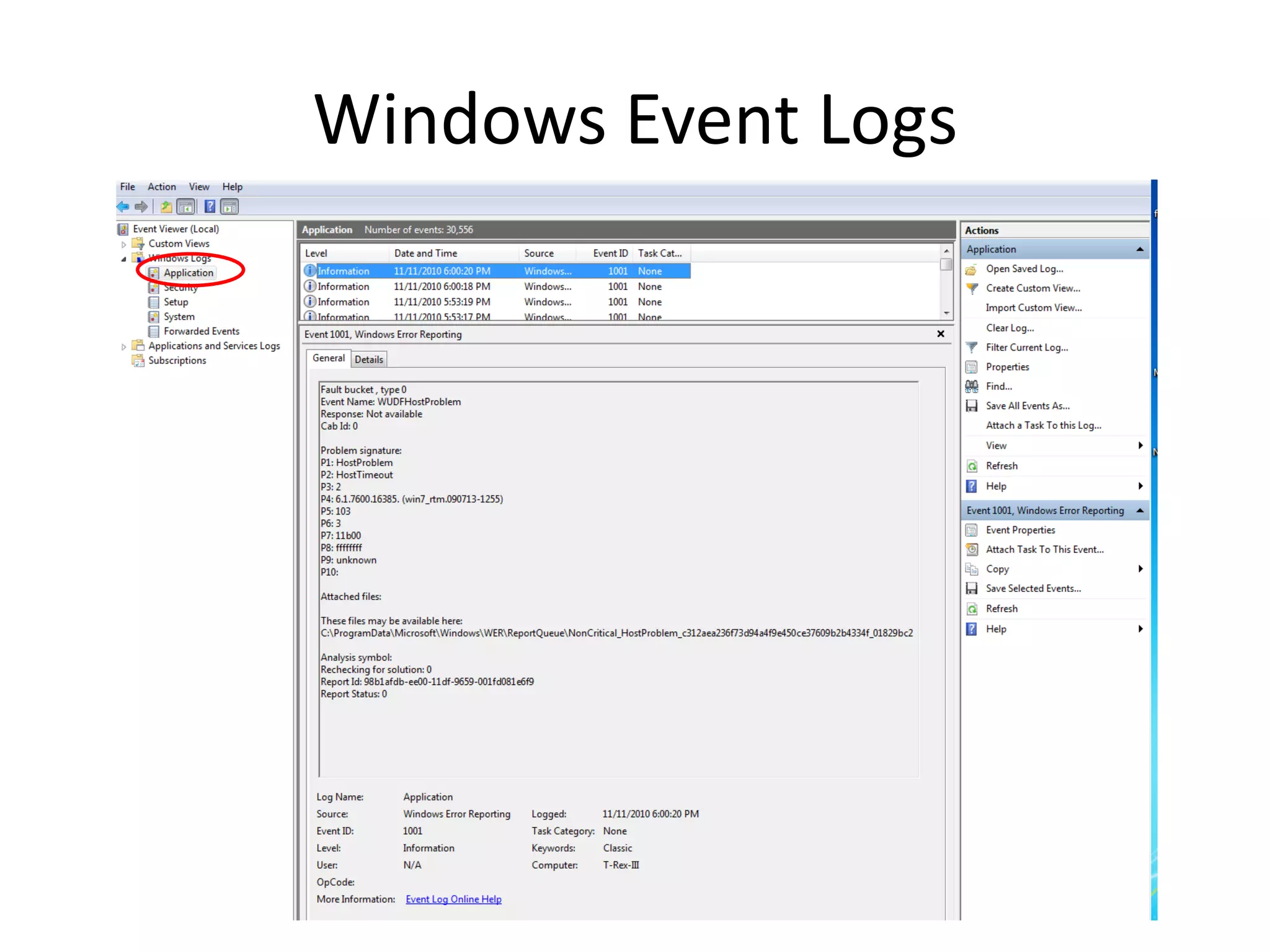Expand Applications and Services Logs node
The image size is (1270, 952).
pos(124,347)
